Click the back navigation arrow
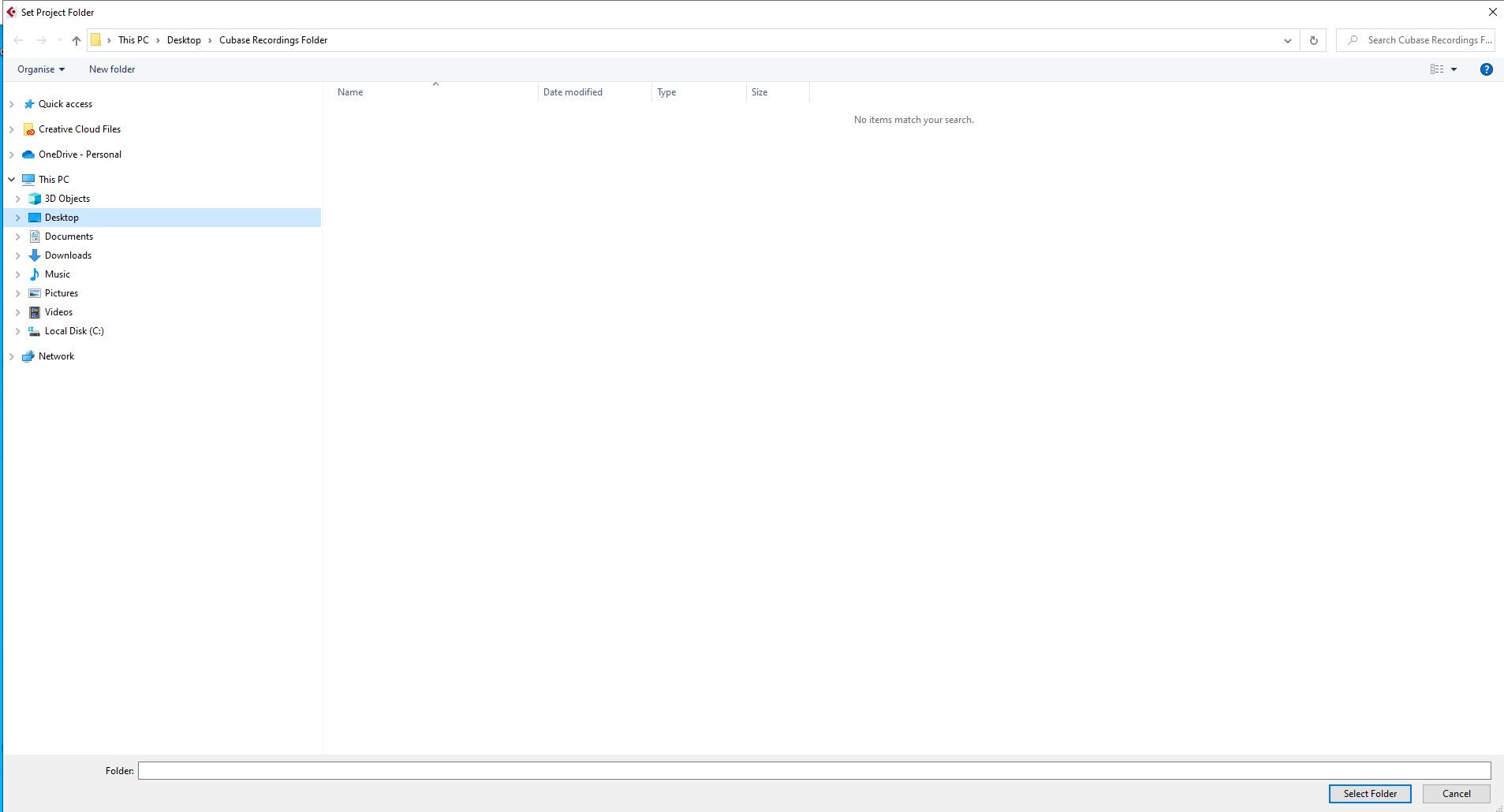This screenshot has height=812, width=1504. pos(18,40)
